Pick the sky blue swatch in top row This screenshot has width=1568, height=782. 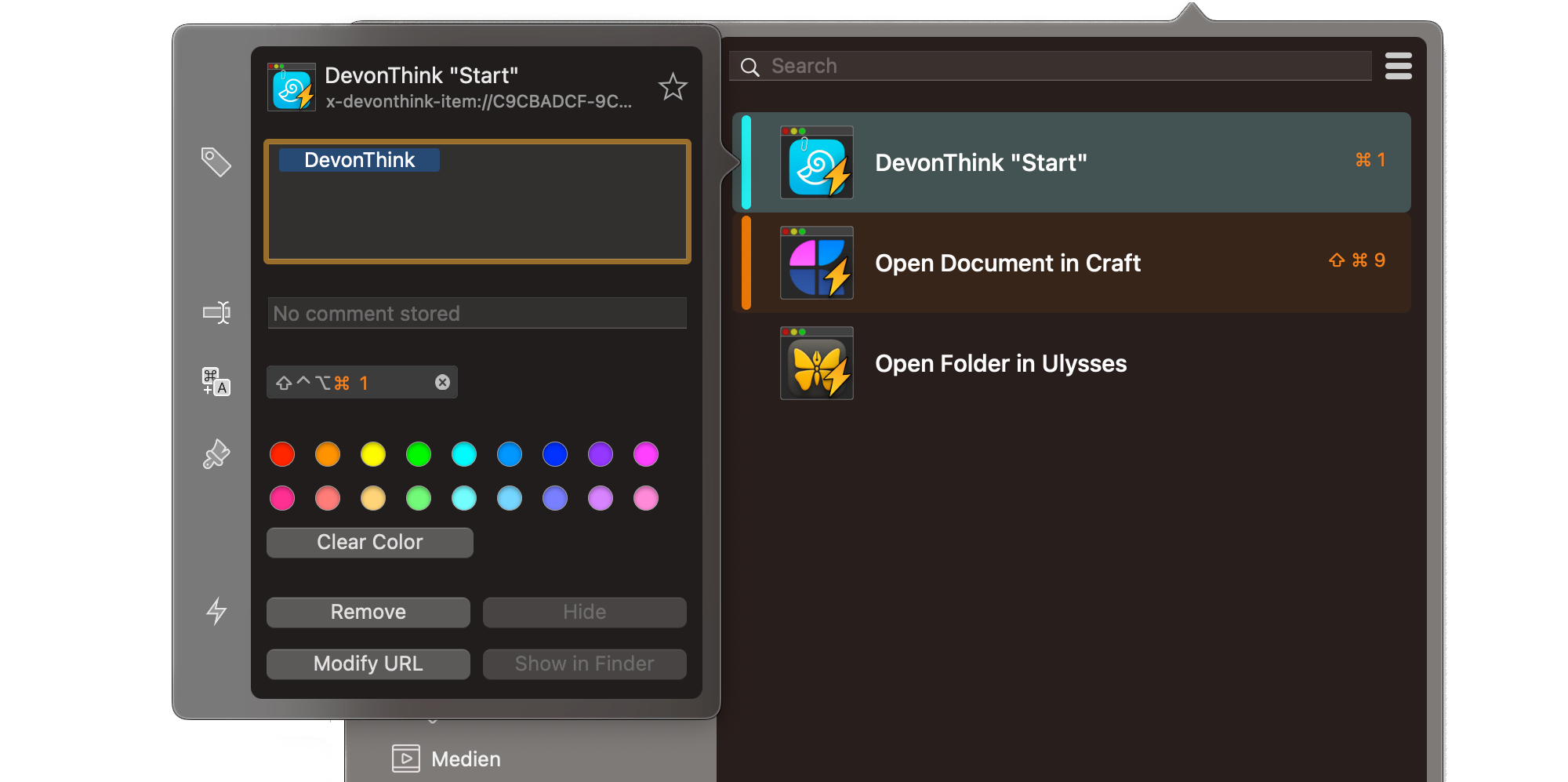click(x=510, y=454)
